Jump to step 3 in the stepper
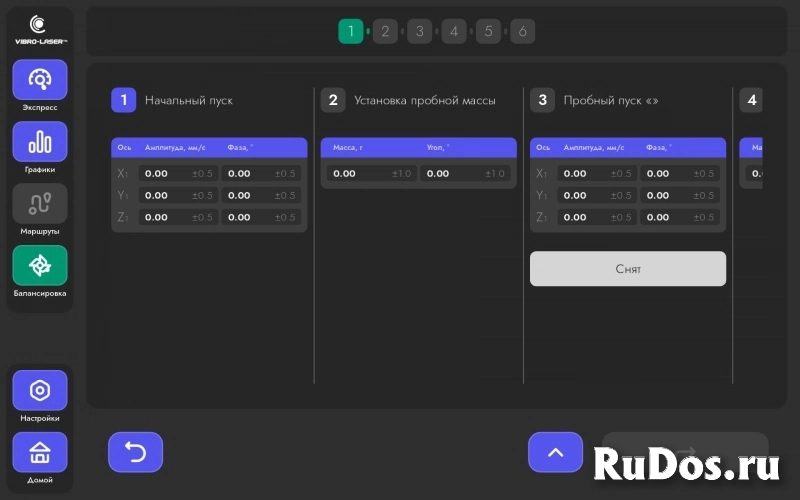The image size is (800, 500). point(419,32)
